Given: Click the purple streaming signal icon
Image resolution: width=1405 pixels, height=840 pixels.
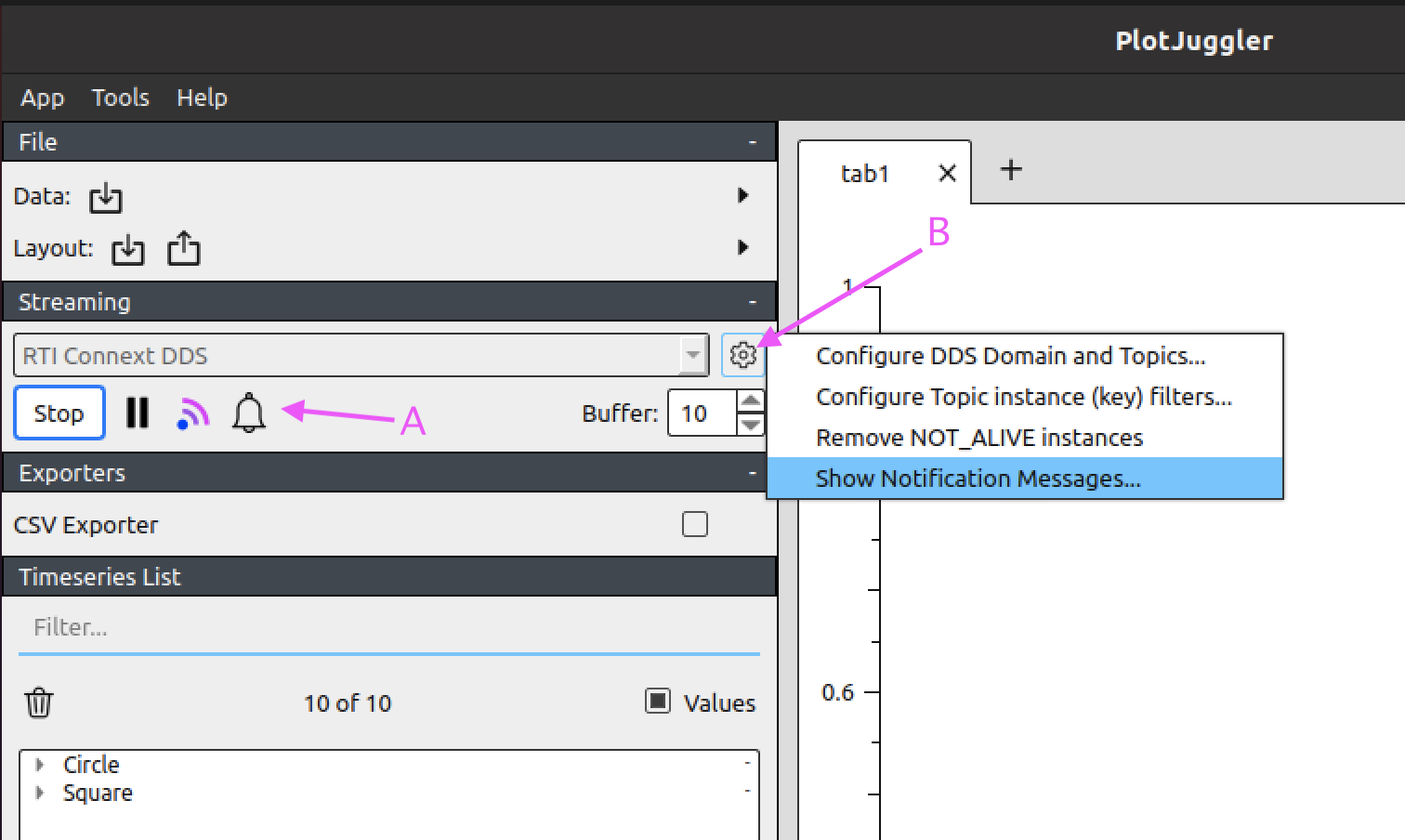Looking at the screenshot, I should [193, 413].
